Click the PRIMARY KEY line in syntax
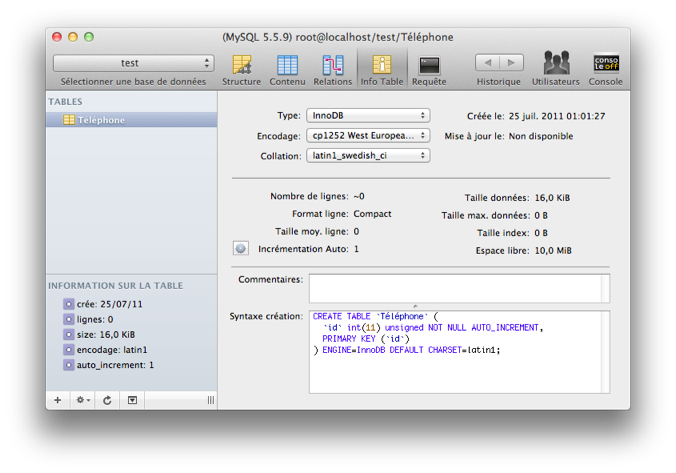 pyautogui.click(x=366, y=338)
